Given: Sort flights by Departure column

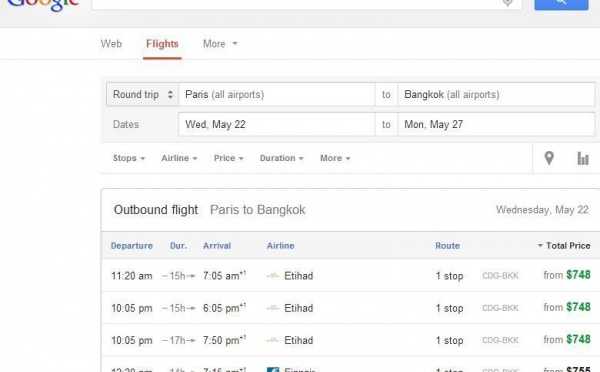Looking at the screenshot, I should [x=132, y=246].
